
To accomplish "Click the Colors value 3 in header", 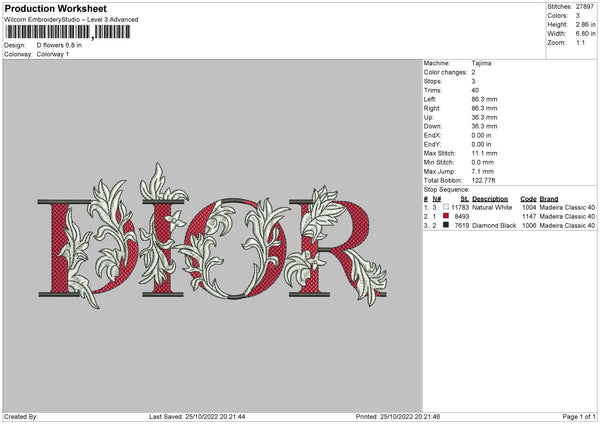I will pyautogui.click(x=578, y=16).
